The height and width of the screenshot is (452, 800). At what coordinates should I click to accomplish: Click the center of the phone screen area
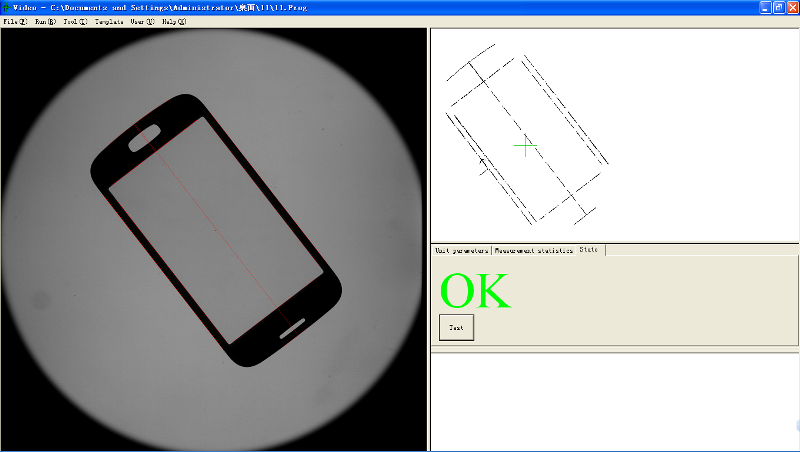click(217, 233)
